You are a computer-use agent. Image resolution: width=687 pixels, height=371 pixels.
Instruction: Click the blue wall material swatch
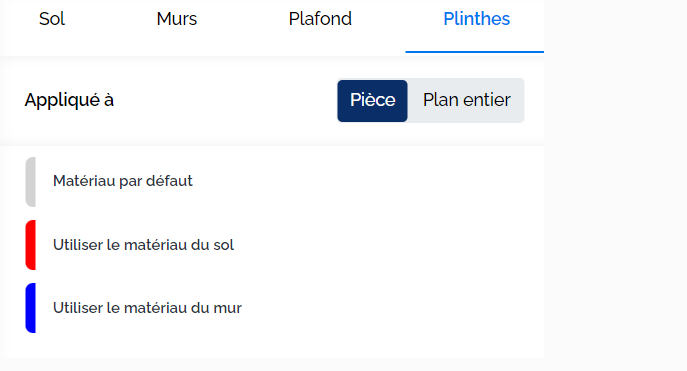point(31,308)
